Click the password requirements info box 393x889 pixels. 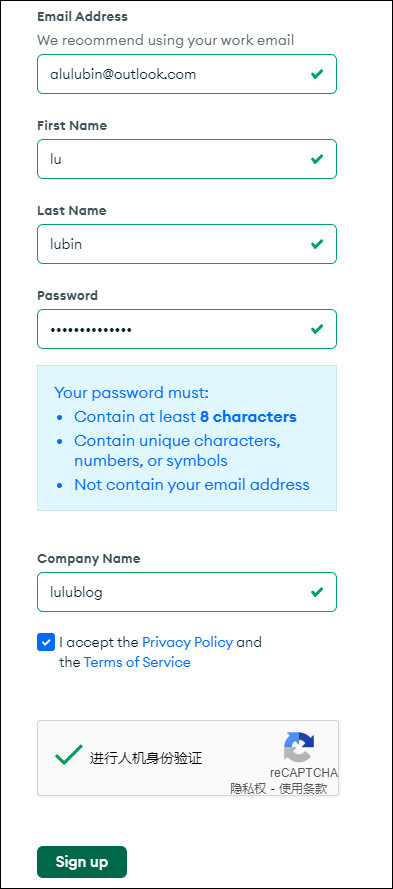(187, 438)
